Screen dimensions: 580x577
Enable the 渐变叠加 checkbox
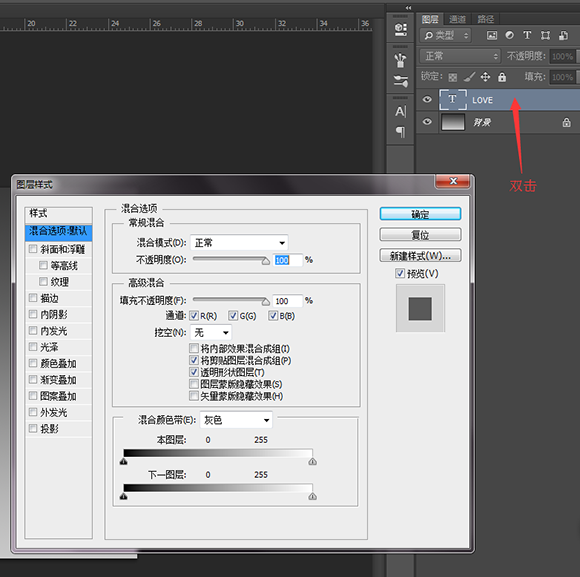click(33, 379)
